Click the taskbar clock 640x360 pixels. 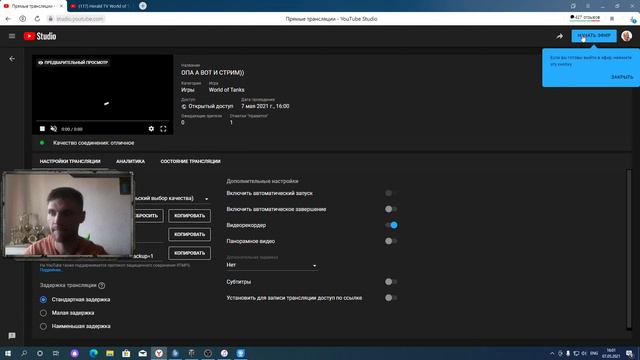click(611, 353)
